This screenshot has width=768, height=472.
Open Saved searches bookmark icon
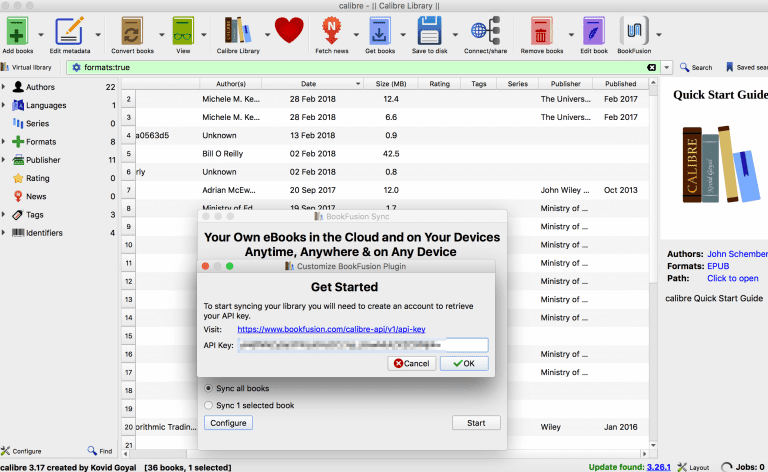click(729, 67)
